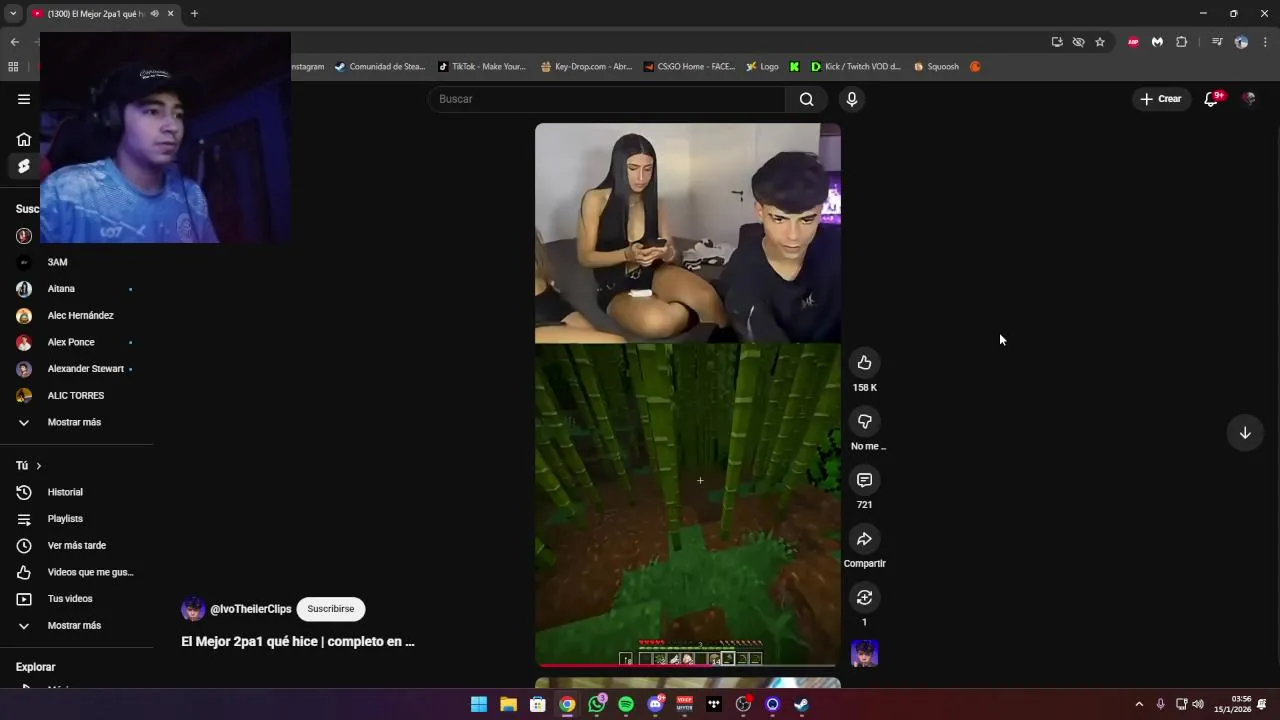Bookmark this page with the star icon
The height and width of the screenshot is (720, 1280).
click(1100, 42)
